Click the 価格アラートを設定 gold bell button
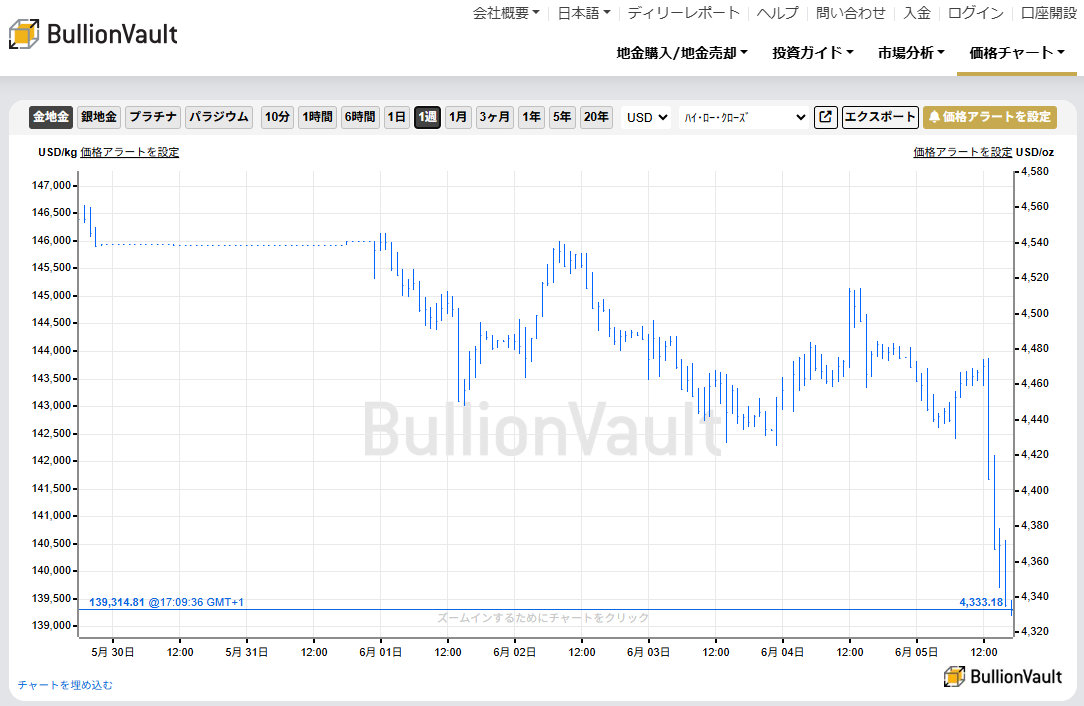Viewport: 1084px width, 706px height. [x=990, y=117]
